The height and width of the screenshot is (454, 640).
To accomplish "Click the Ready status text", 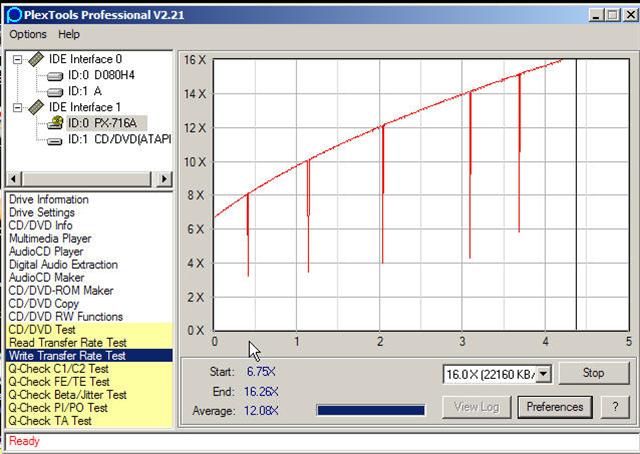I will [24, 441].
